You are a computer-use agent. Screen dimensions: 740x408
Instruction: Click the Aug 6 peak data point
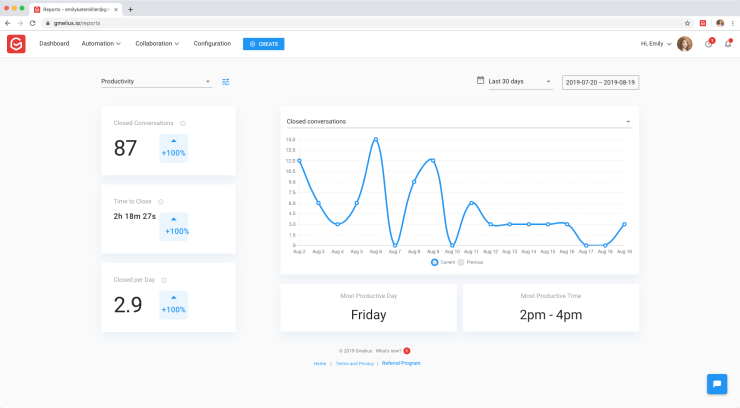tap(375, 140)
